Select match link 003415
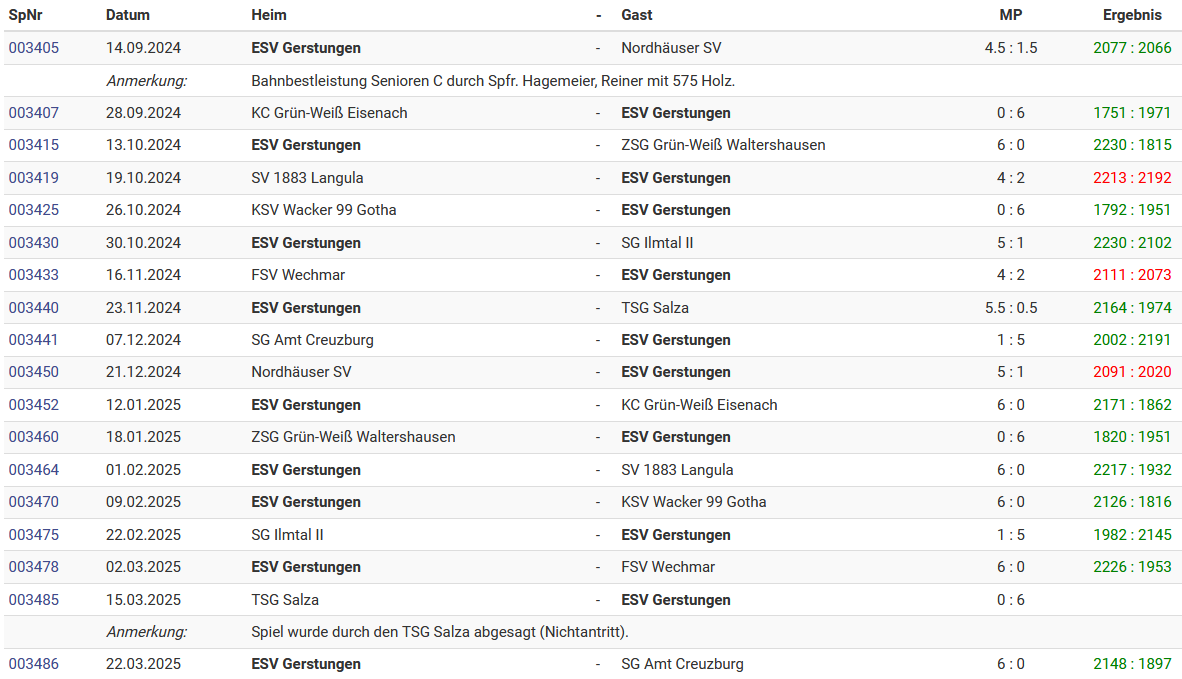The image size is (1182, 679). click(34, 145)
